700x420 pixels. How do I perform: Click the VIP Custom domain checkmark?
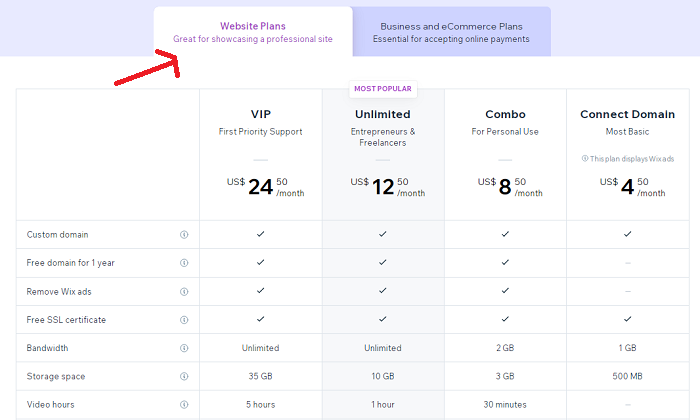pyautogui.click(x=261, y=234)
